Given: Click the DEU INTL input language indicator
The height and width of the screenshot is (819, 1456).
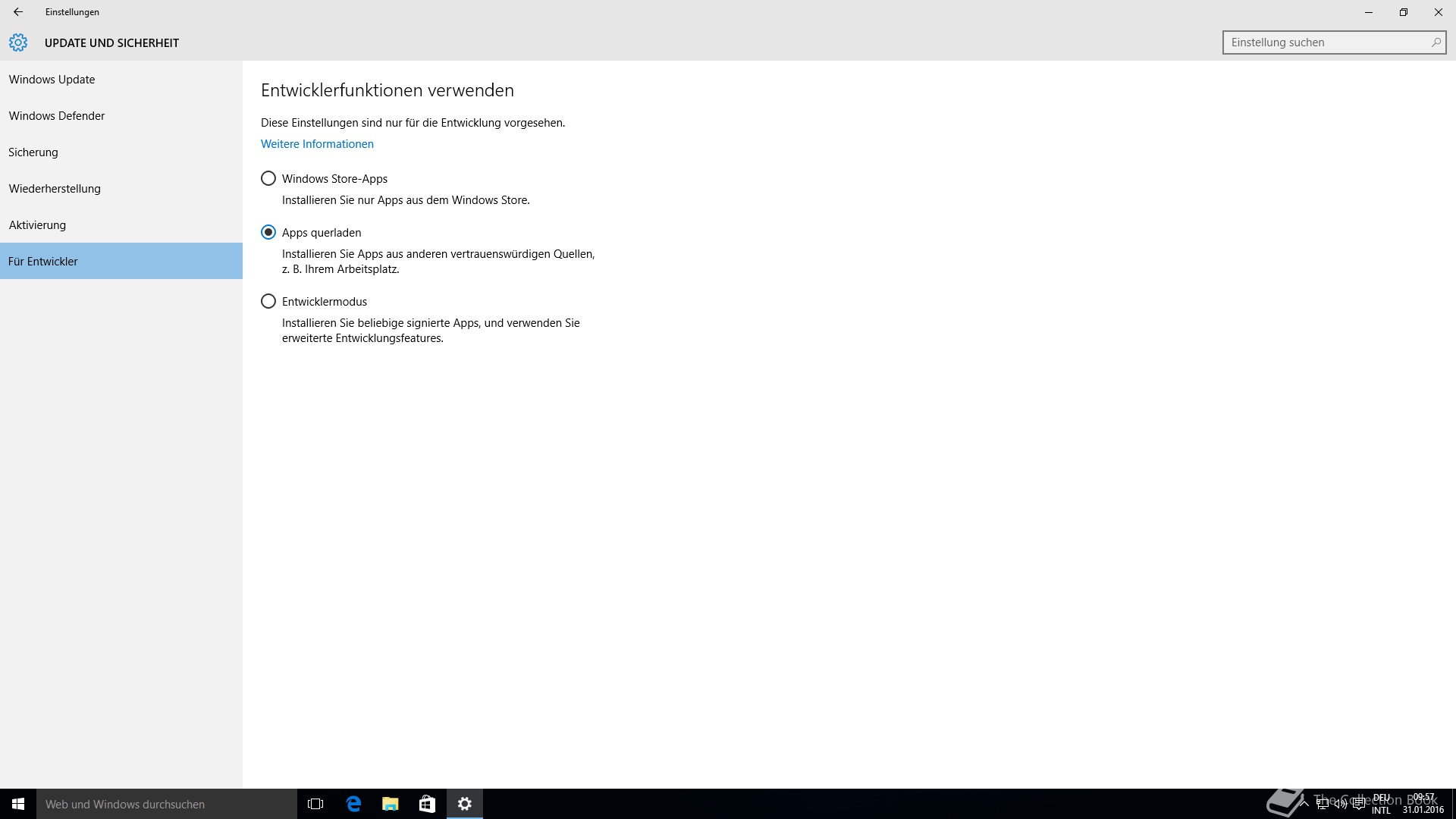Looking at the screenshot, I should [x=1382, y=804].
